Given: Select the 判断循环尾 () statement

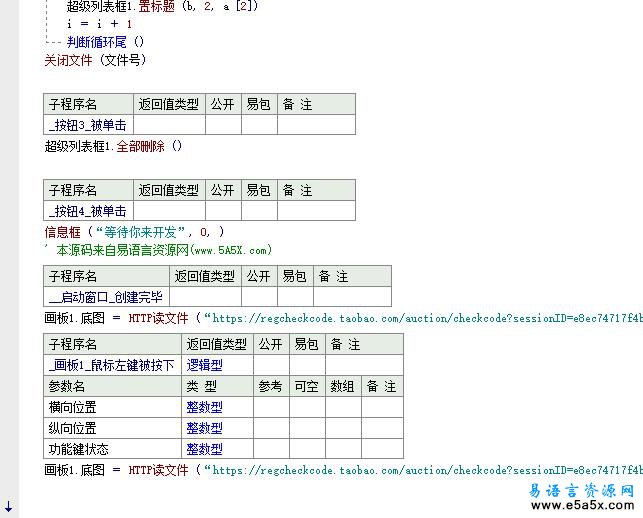Looking at the screenshot, I should point(105,42).
